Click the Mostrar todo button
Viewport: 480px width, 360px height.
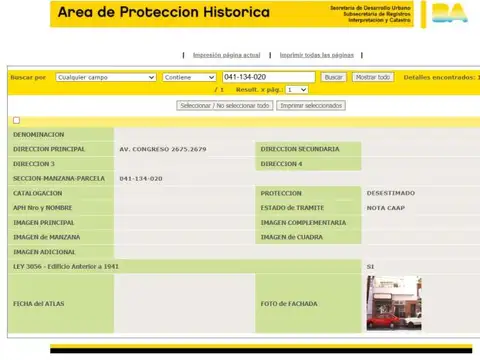click(373, 77)
